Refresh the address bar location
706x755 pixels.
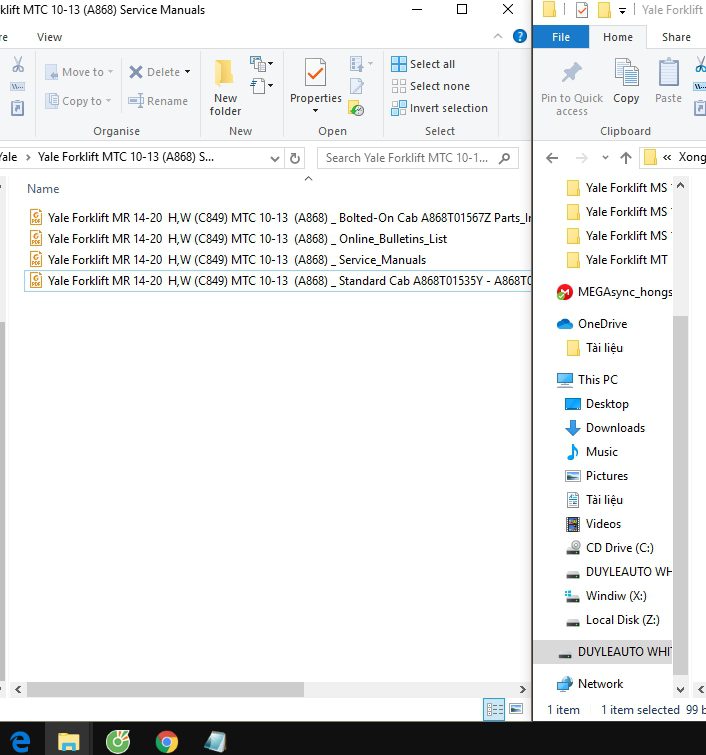[295, 158]
